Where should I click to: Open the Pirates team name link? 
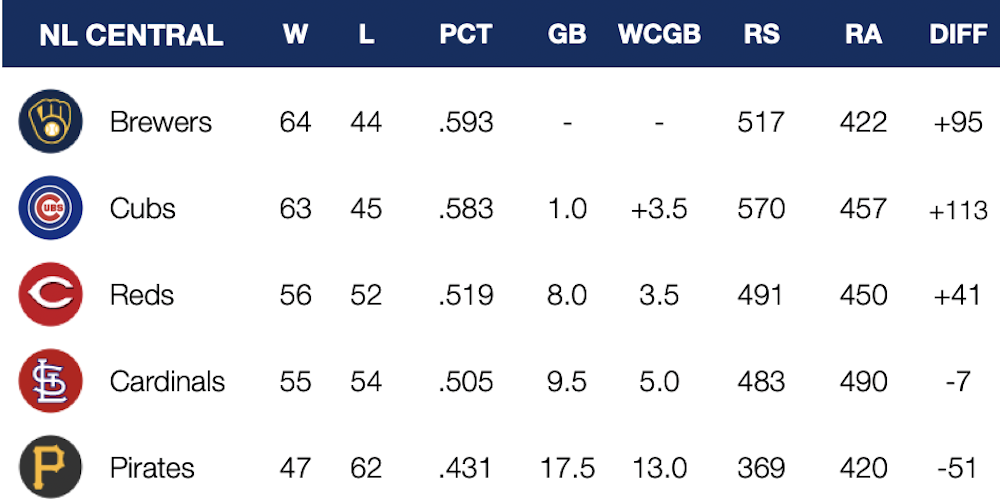point(152,468)
